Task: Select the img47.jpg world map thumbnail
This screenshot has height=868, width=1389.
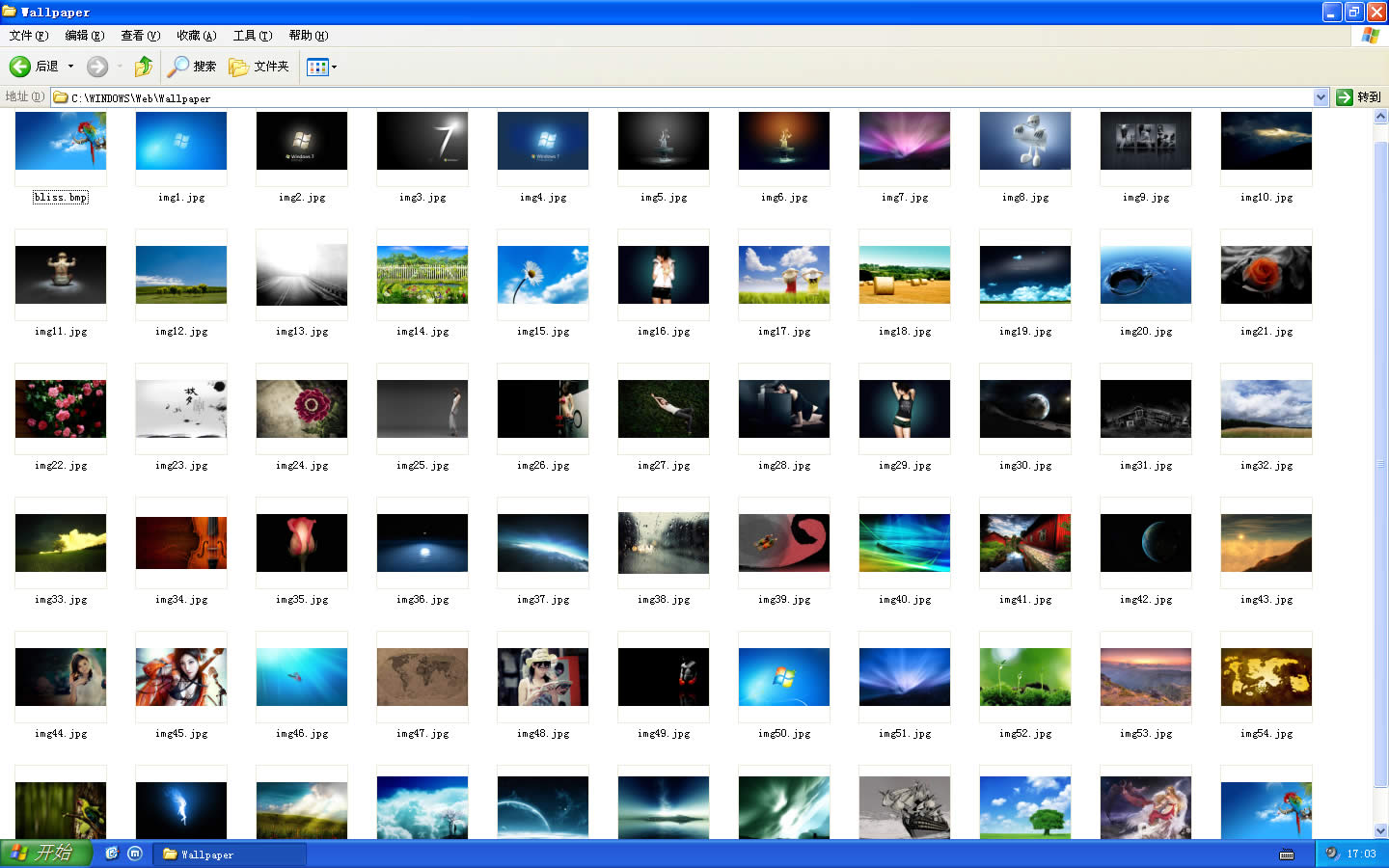Action: [422, 677]
